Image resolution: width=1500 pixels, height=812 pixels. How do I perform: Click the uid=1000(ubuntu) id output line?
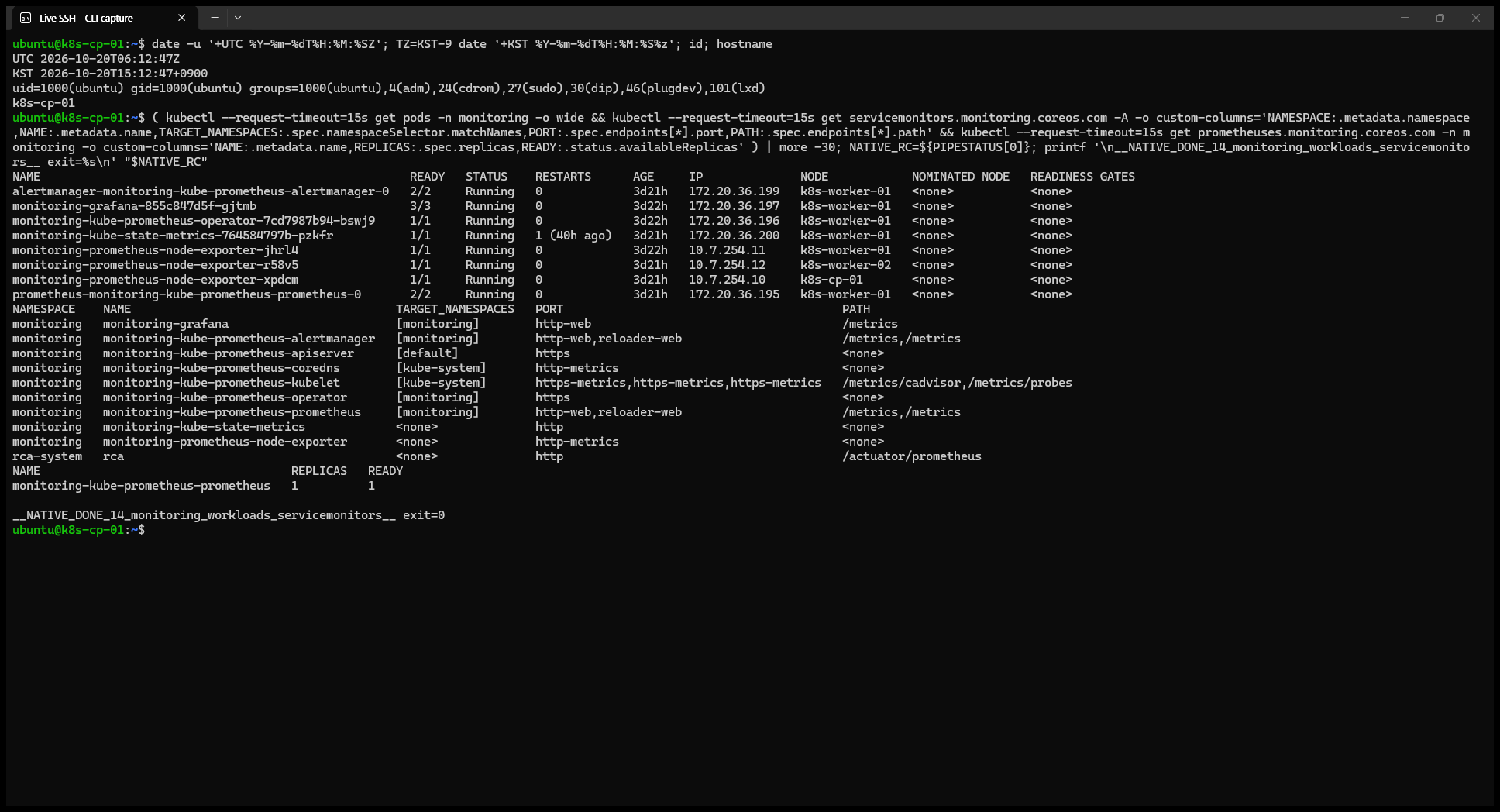[x=389, y=88]
